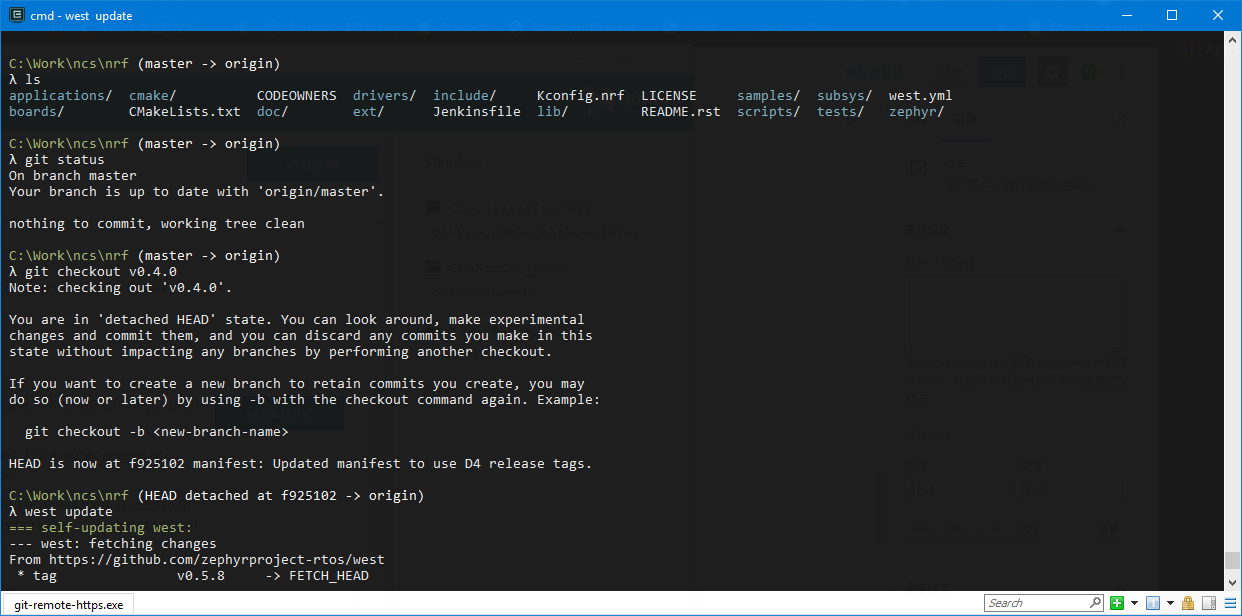Viewport: 1242px width, 616px height.
Task: Select the git-remote-https.exe console tab
Action: coord(68,604)
